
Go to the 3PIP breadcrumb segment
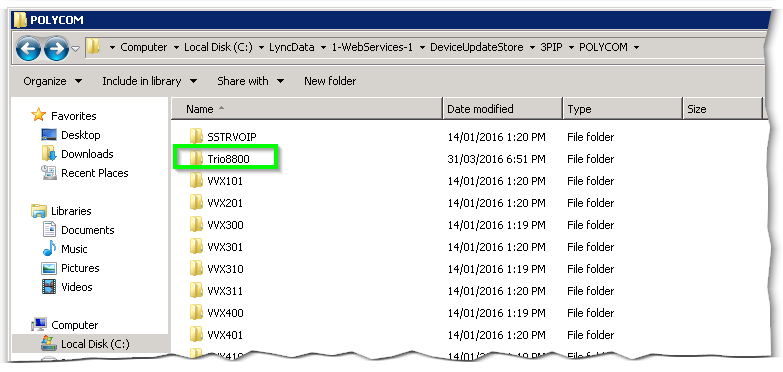(551, 47)
